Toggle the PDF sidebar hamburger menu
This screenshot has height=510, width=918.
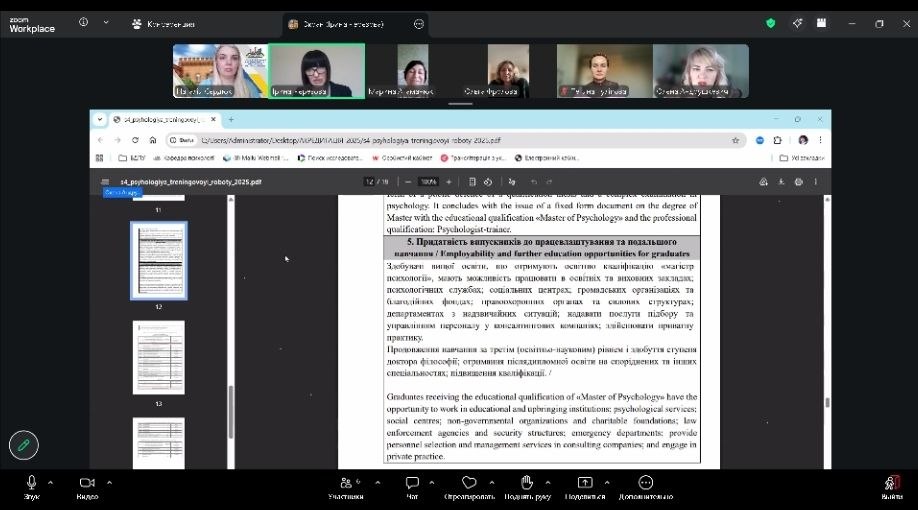click(x=105, y=182)
